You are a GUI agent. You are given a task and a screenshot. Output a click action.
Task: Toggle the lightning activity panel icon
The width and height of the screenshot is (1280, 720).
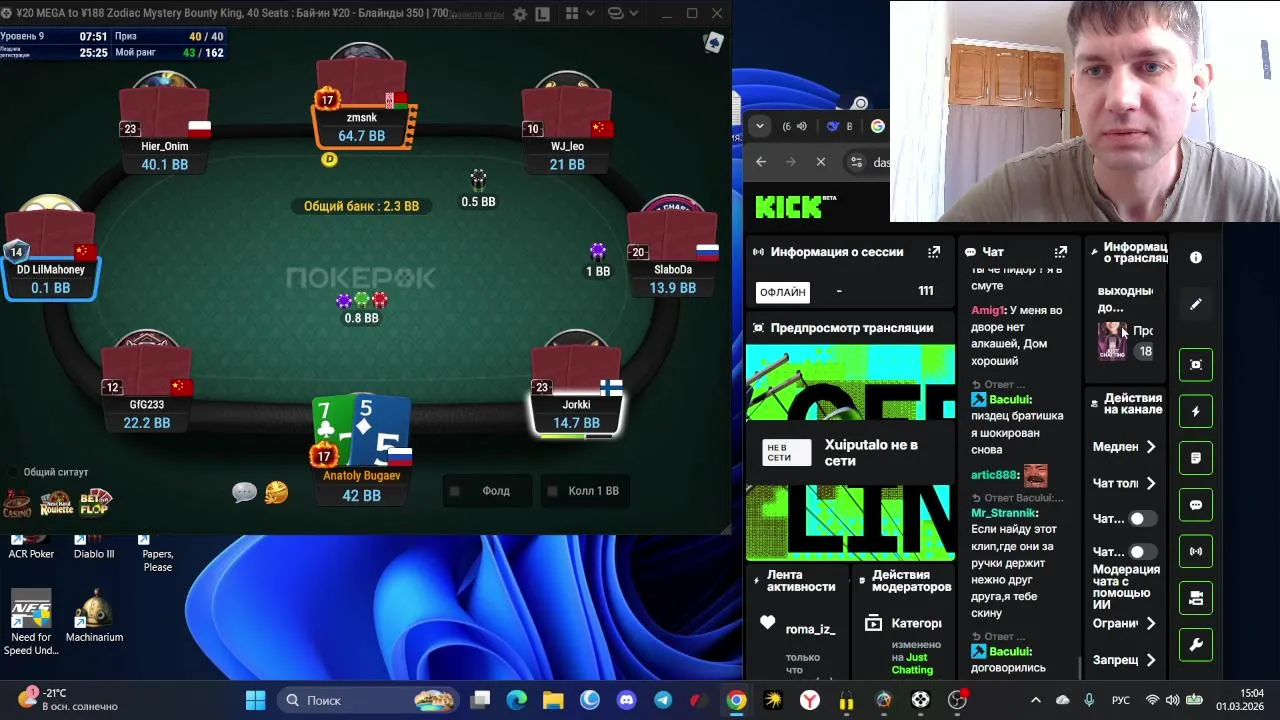click(1196, 412)
